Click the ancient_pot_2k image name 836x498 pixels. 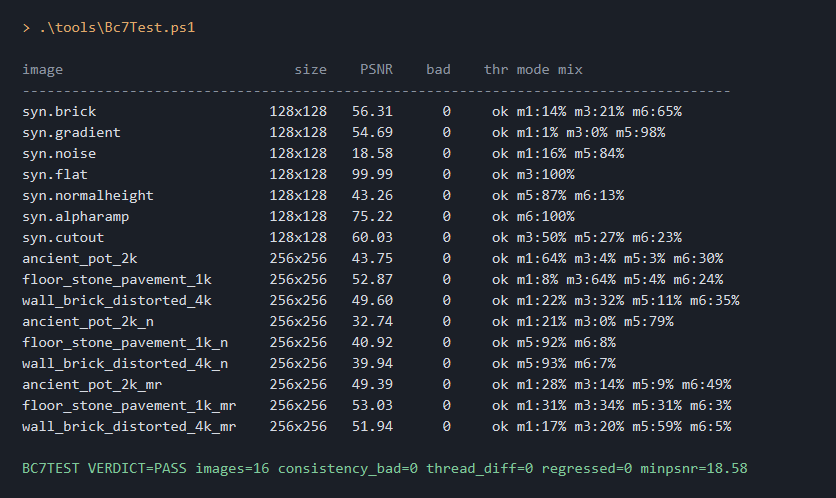coord(79,259)
